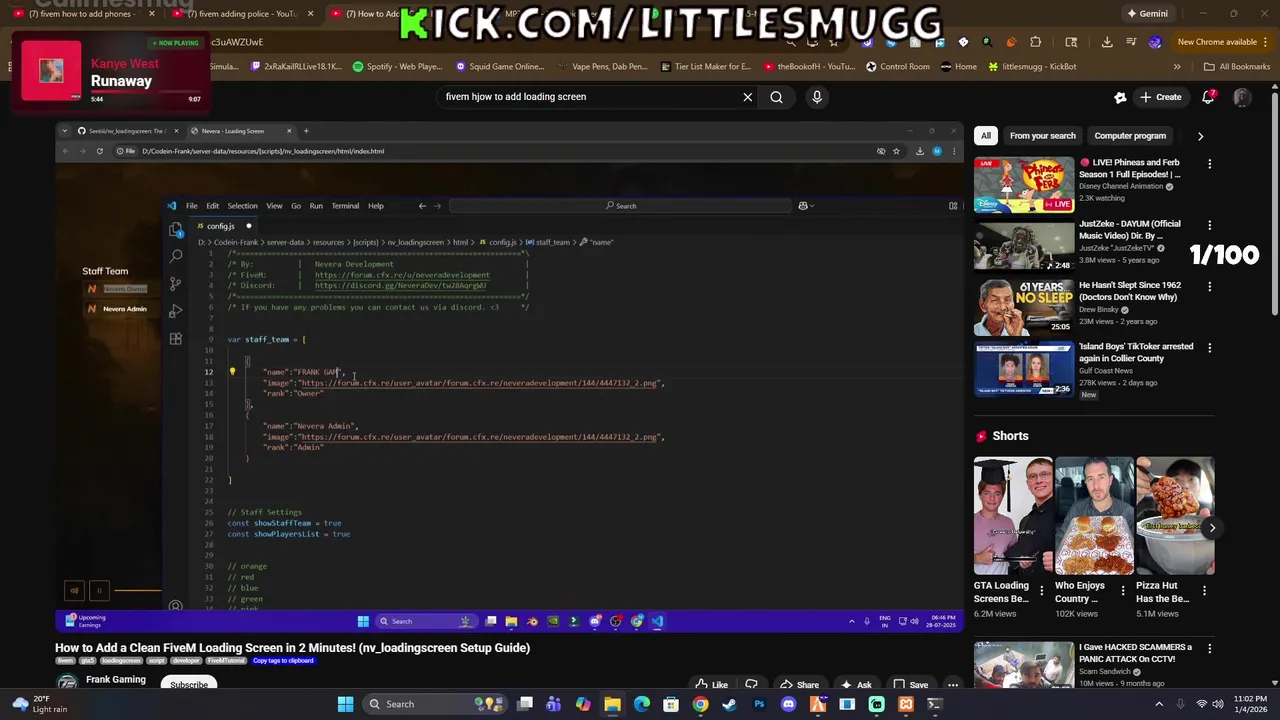Open VS Code Explorer icon in the video
The height and width of the screenshot is (720, 1280).
click(x=176, y=230)
